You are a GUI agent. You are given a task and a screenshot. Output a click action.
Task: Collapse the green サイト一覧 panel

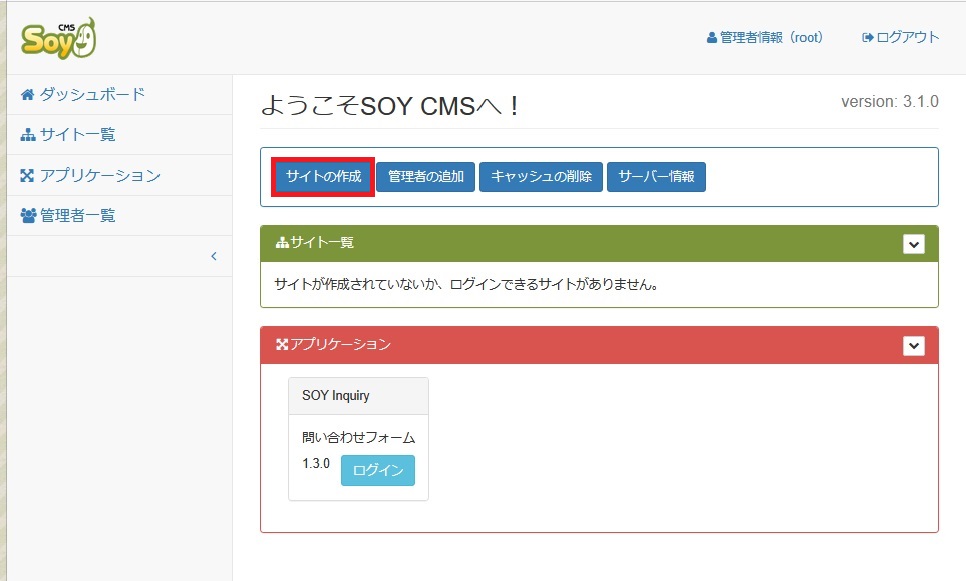[x=914, y=244]
